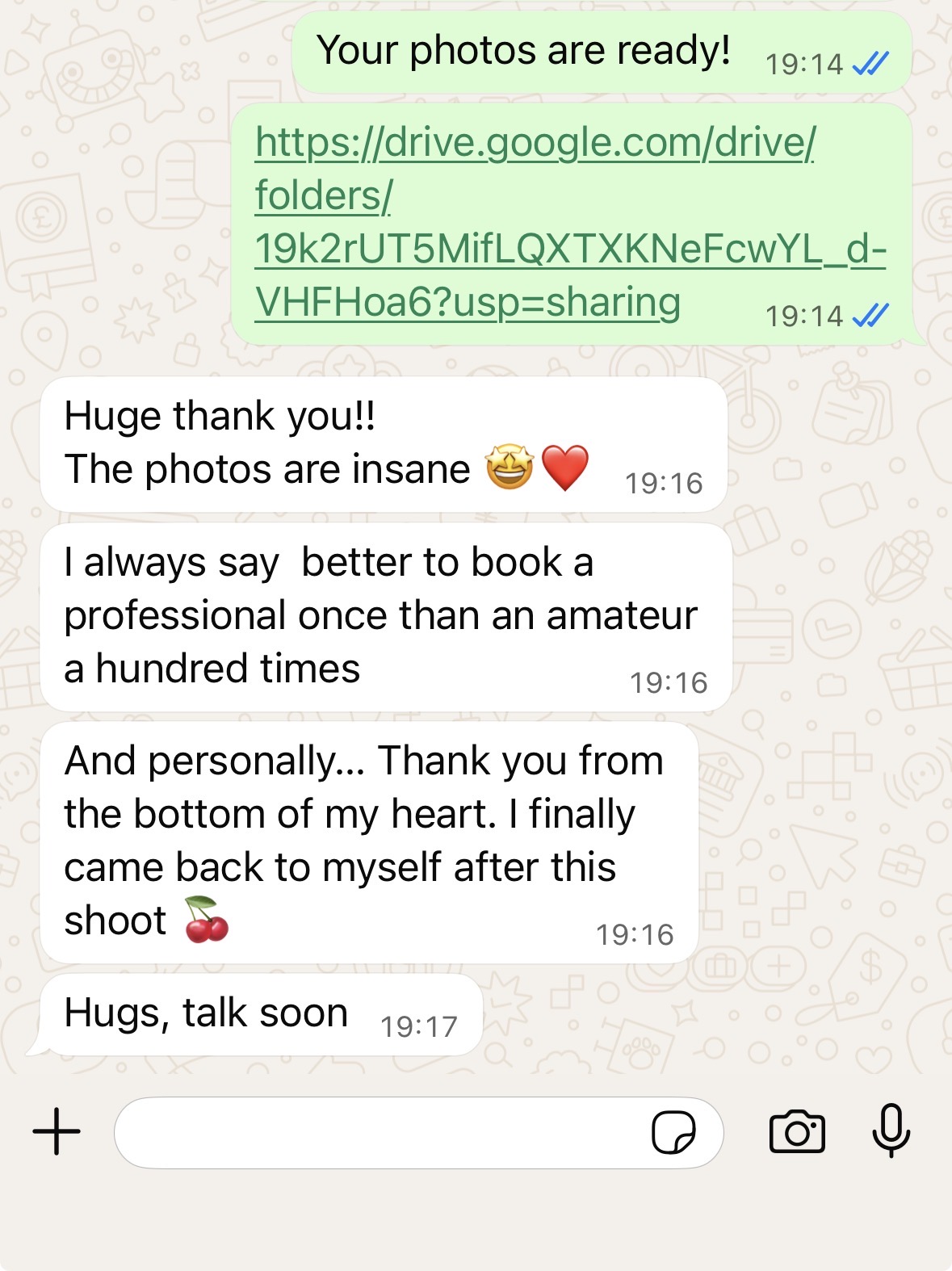The image size is (952, 1271).
Task: Tap read checkmarks on photos ready message
Action: click(871, 63)
